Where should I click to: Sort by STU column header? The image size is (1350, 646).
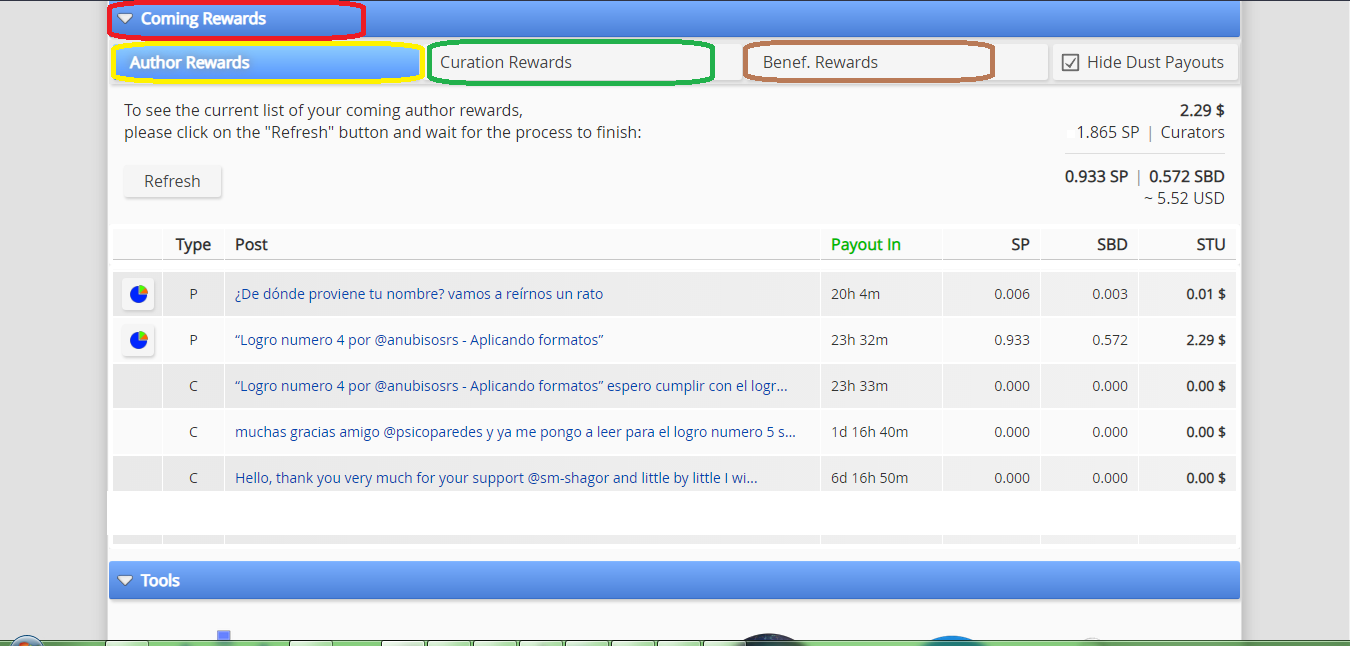pyautogui.click(x=1210, y=244)
